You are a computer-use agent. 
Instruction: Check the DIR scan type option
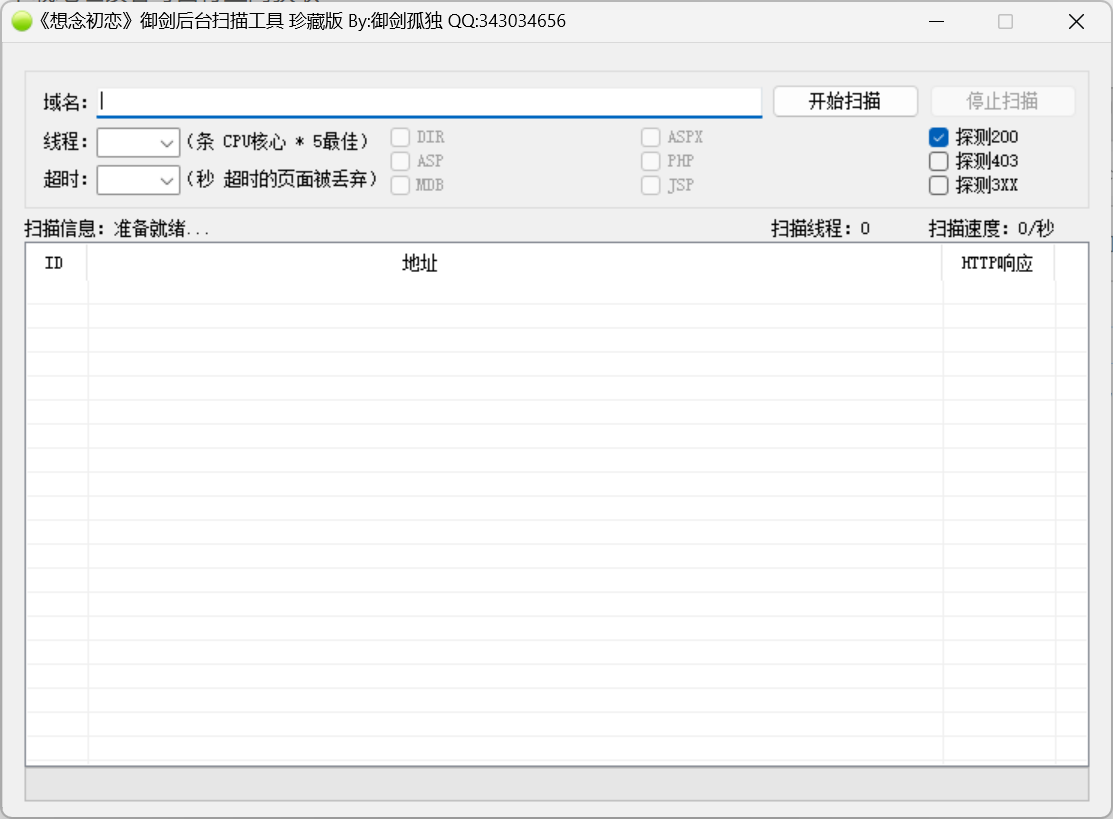(x=400, y=137)
